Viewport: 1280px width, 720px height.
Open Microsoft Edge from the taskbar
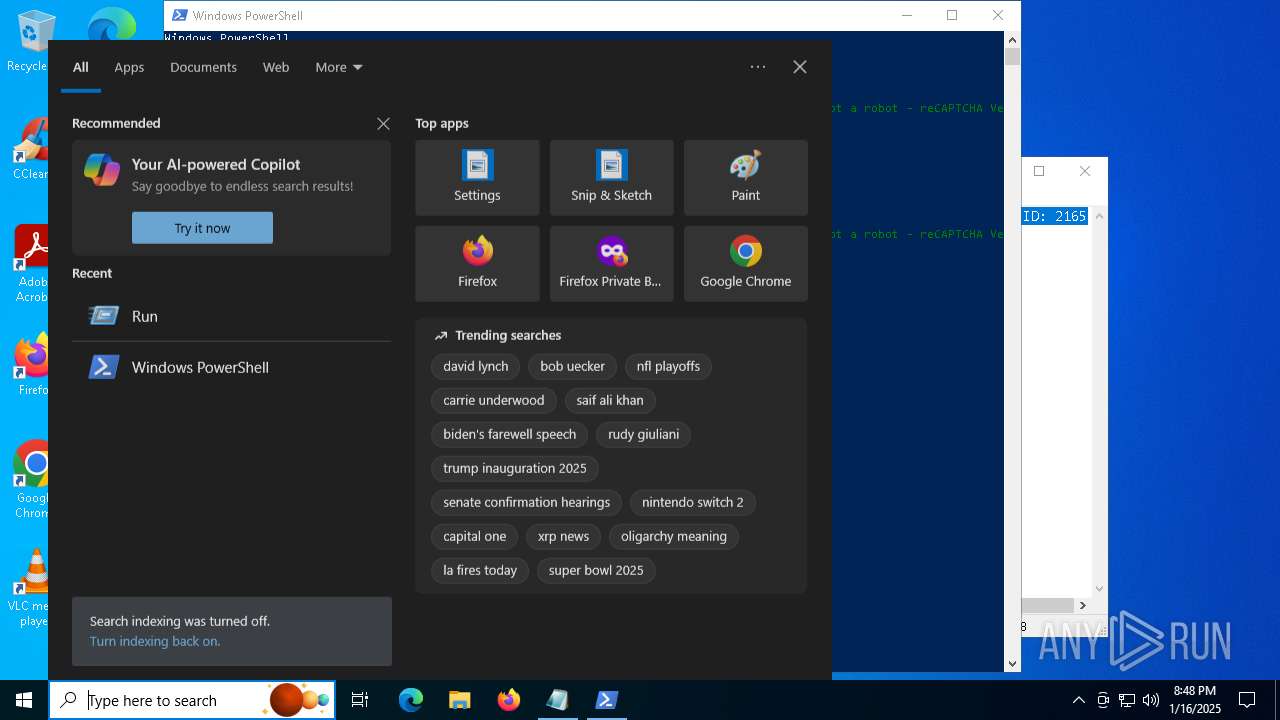411,700
